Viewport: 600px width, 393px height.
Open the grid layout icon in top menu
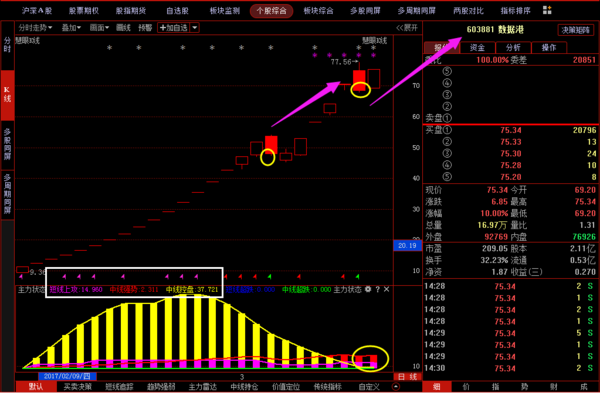(x=548, y=10)
